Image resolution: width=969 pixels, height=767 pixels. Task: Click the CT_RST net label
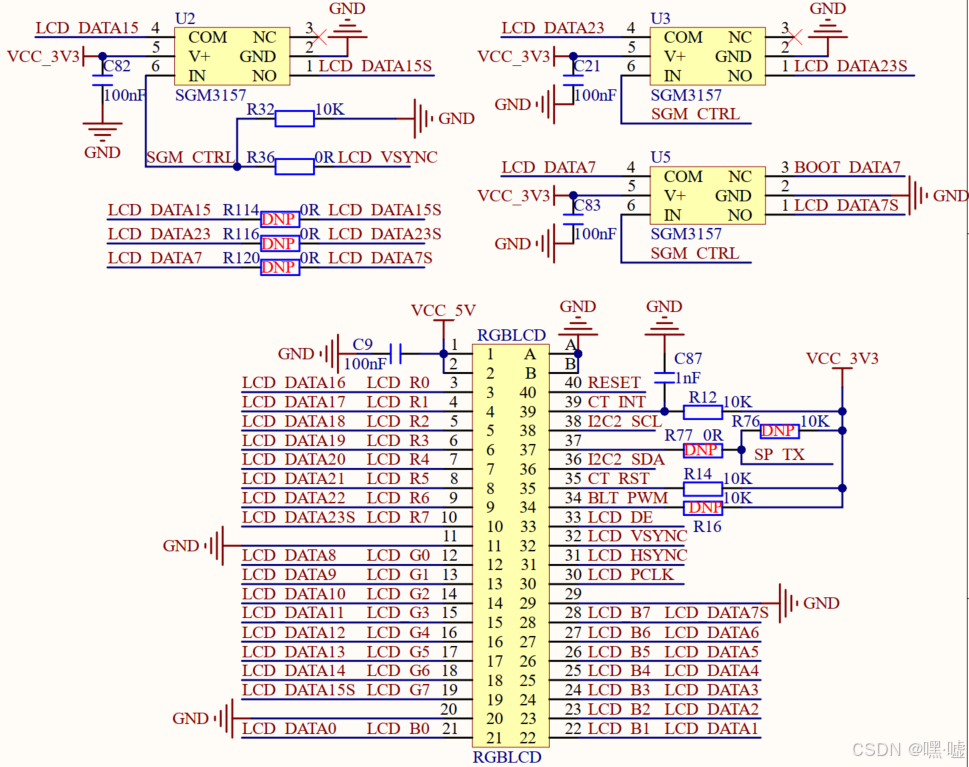(x=618, y=478)
